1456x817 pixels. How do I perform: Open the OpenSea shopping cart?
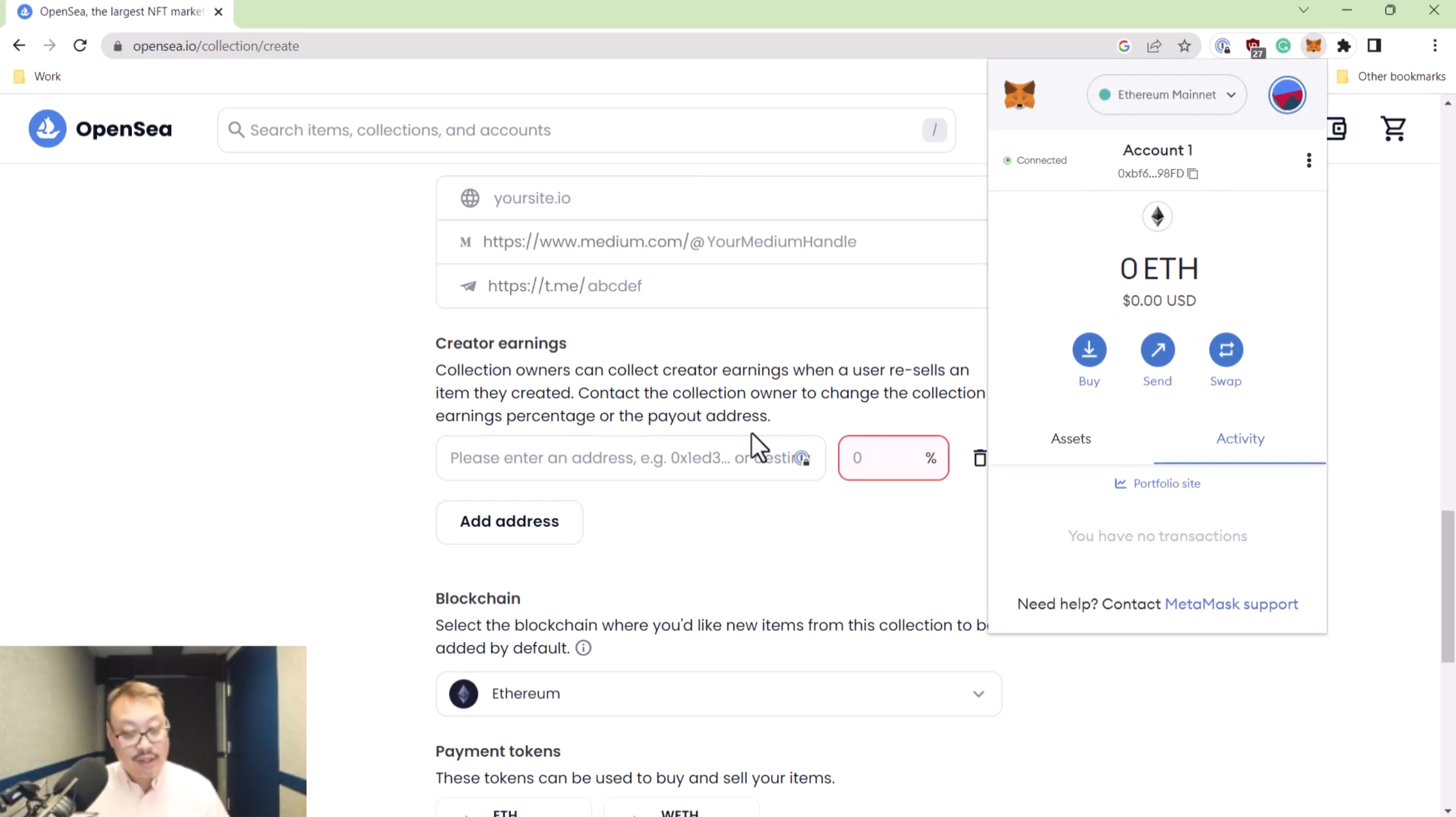coord(1393,129)
